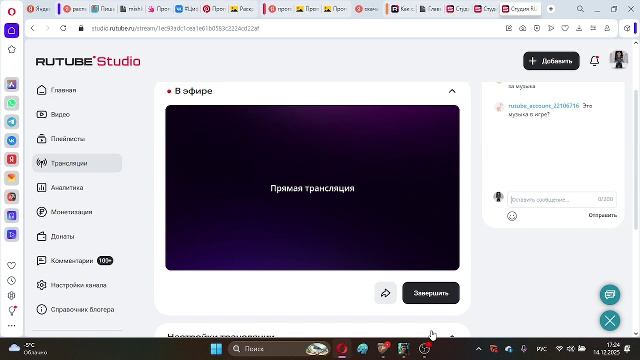Image resolution: width=640 pixels, height=360 pixels.
Task: Click the site lock icon
Action: (x=81, y=28)
